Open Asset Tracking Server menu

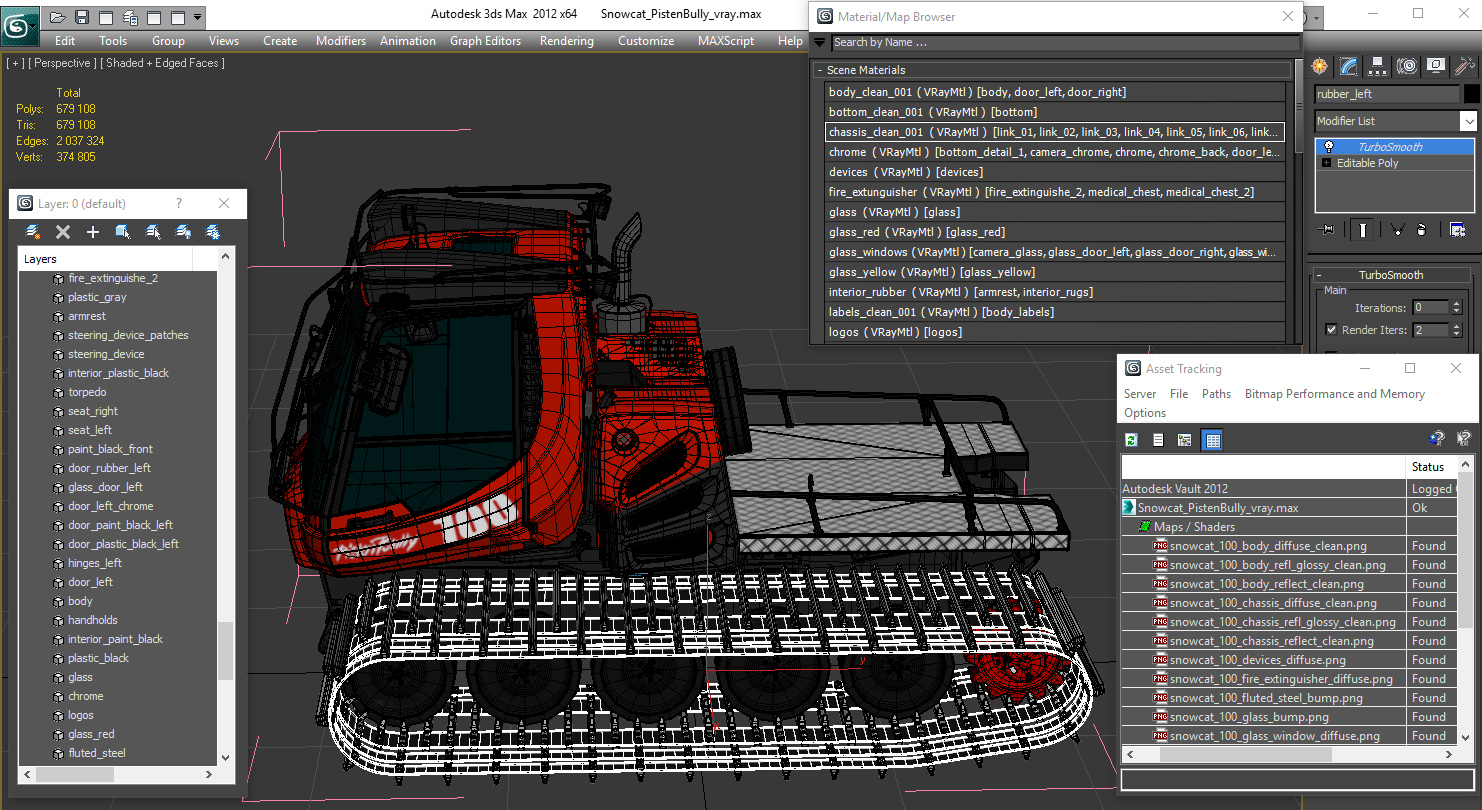point(1140,394)
